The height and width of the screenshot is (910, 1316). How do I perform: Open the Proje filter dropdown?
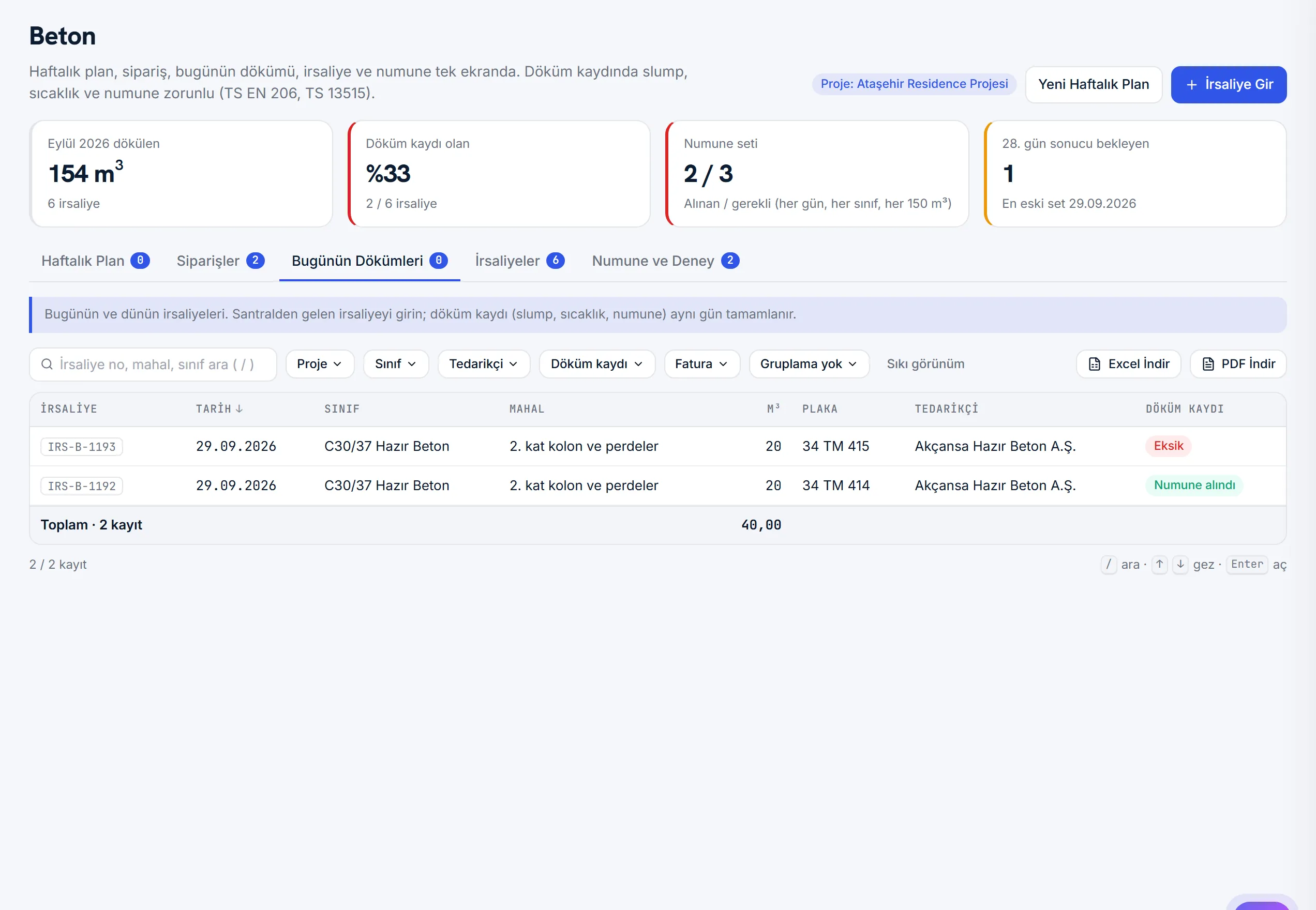point(320,364)
